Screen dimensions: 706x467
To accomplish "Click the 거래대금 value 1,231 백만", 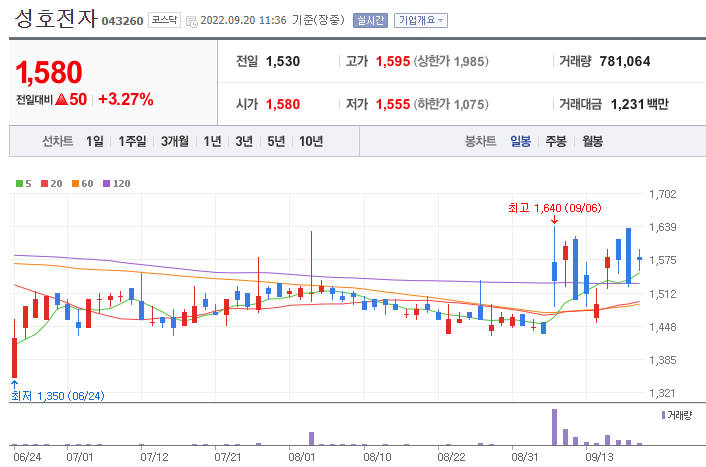I will point(639,104).
